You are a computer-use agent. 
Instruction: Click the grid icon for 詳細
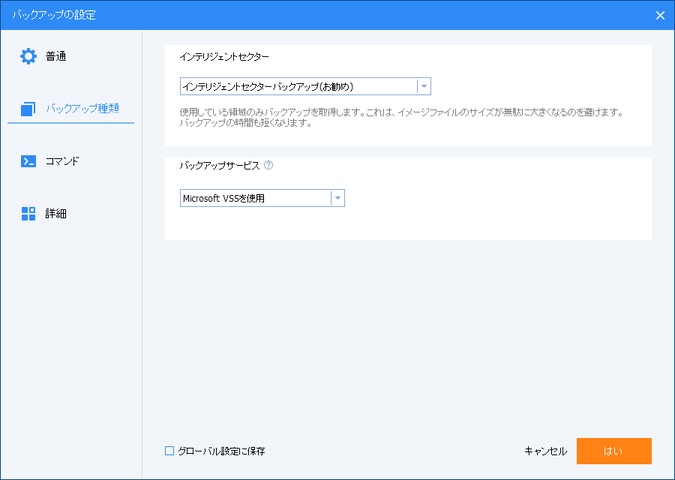(28, 214)
